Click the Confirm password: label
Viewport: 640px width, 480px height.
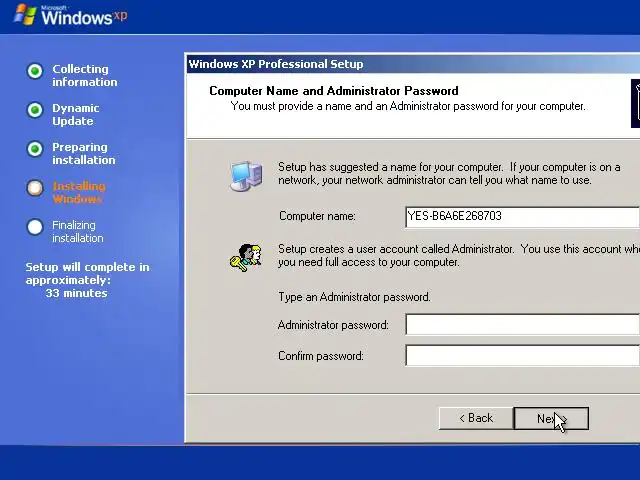320,356
